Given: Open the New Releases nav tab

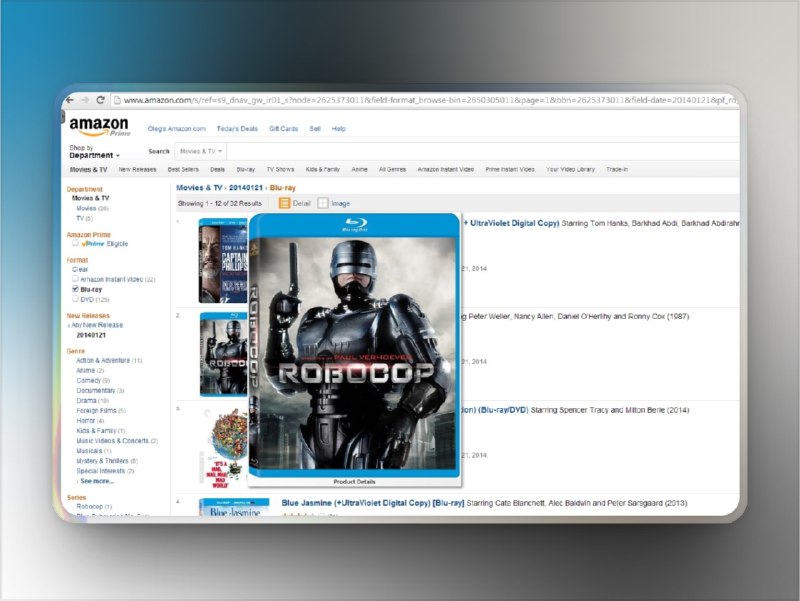Looking at the screenshot, I should click(137, 170).
